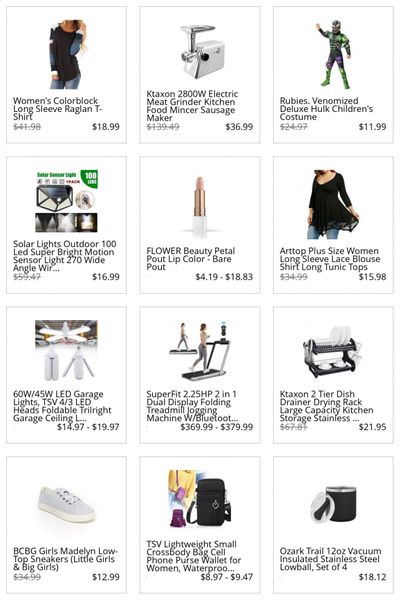Open the BCBG Girls sneaker photo
400x600 pixels.
(x=67, y=504)
